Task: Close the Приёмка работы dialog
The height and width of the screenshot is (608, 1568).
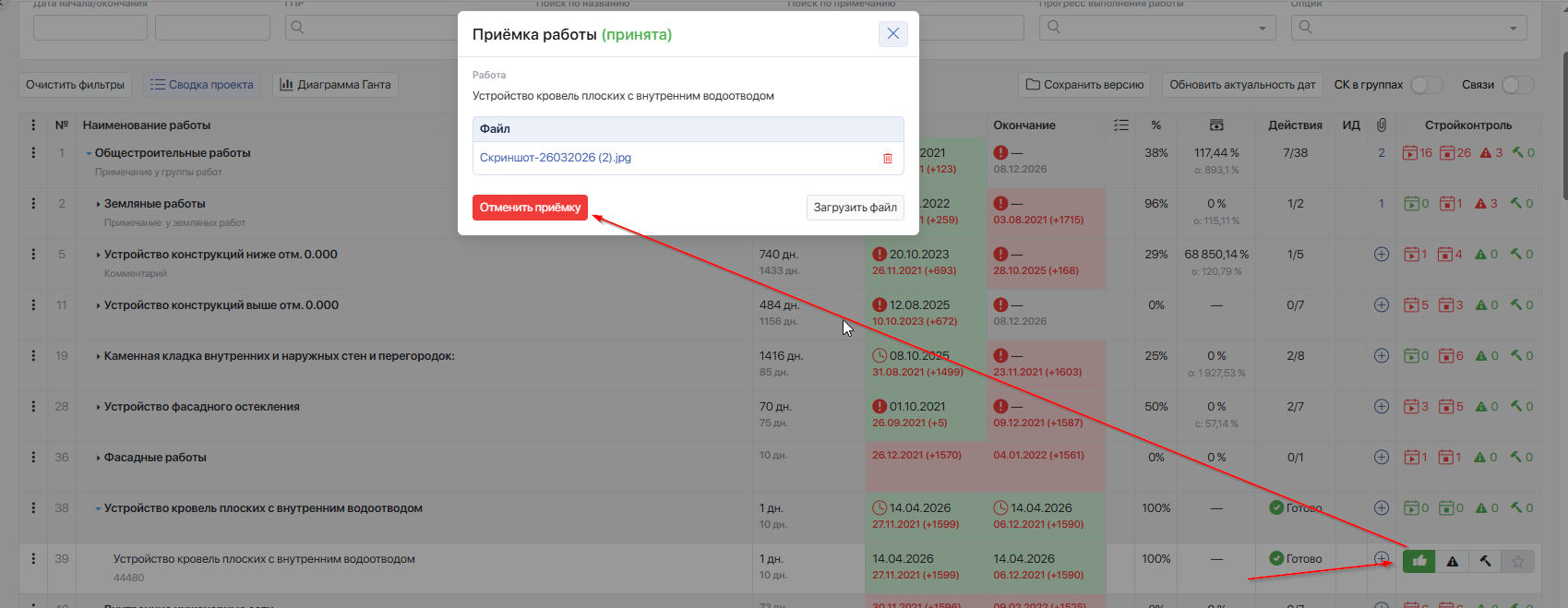Action: click(892, 34)
